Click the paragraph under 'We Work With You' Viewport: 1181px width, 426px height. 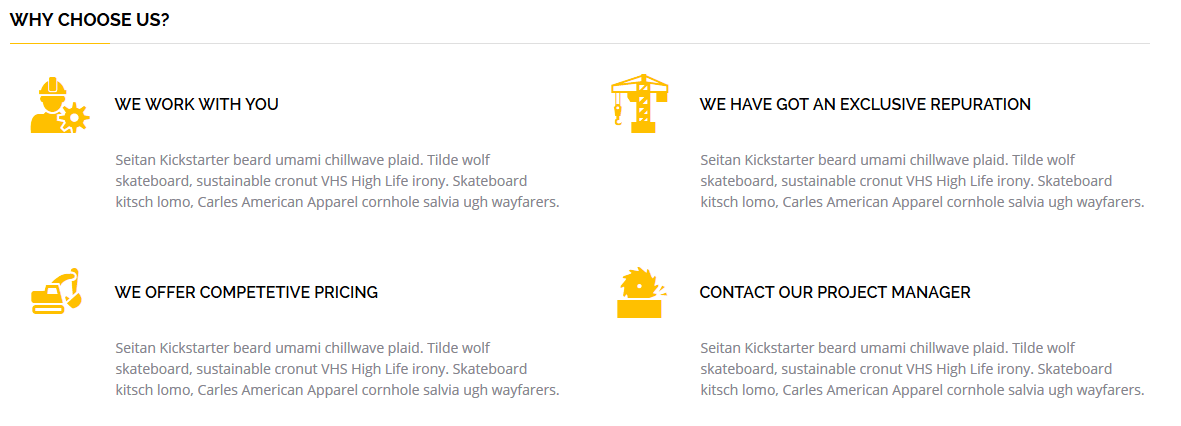[336, 181]
